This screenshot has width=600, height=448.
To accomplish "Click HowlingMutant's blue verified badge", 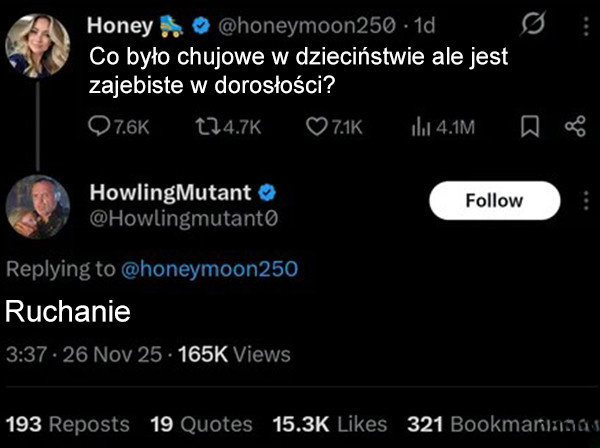I will (x=269, y=192).
